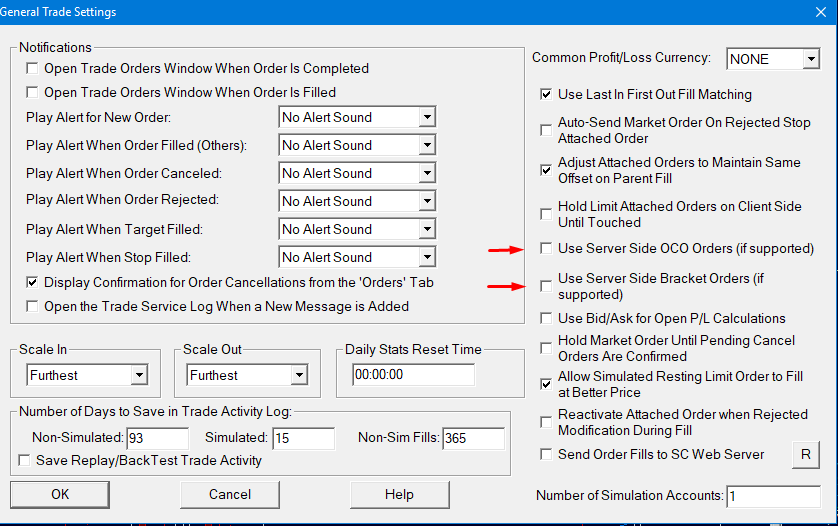Click the R reset button
The image size is (838, 526).
[805, 455]
